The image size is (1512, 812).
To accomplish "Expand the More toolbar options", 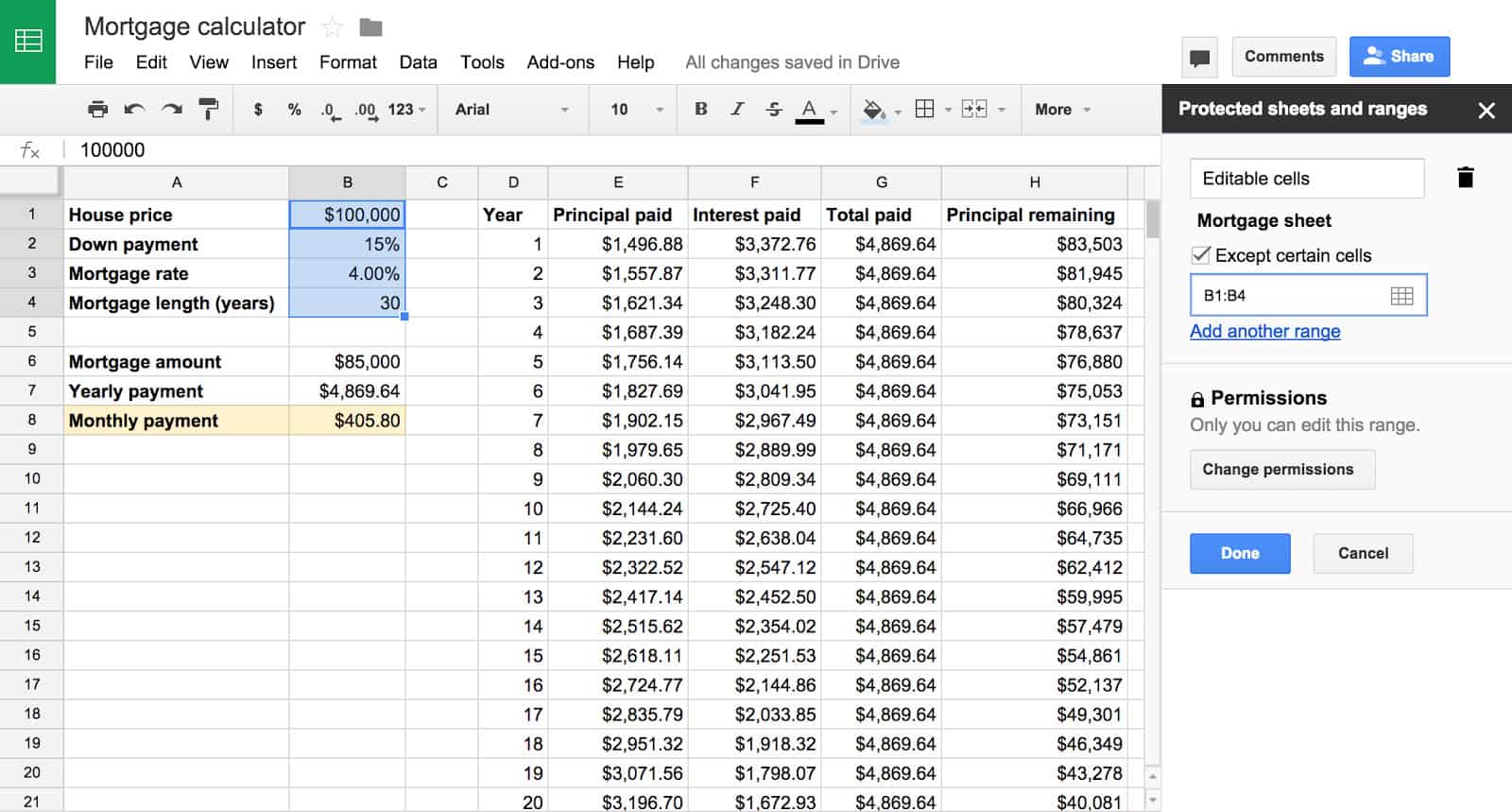I will (x=1062, y=110).
